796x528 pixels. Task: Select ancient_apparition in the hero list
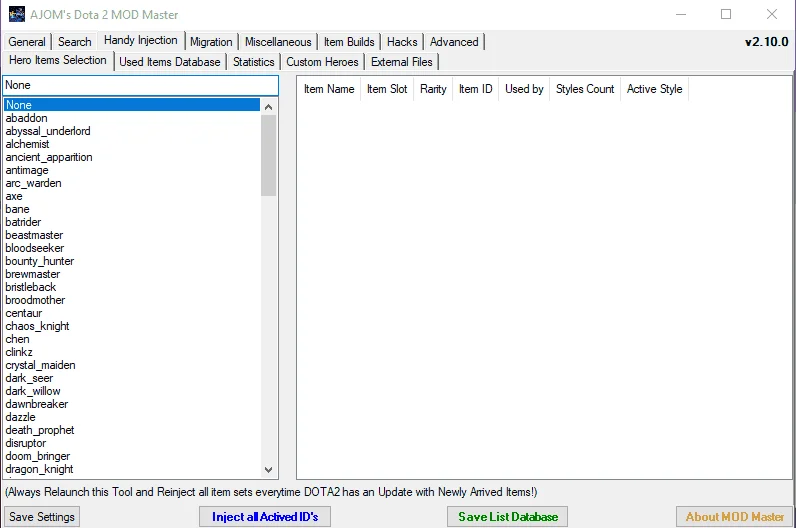[x=132, y=157]
